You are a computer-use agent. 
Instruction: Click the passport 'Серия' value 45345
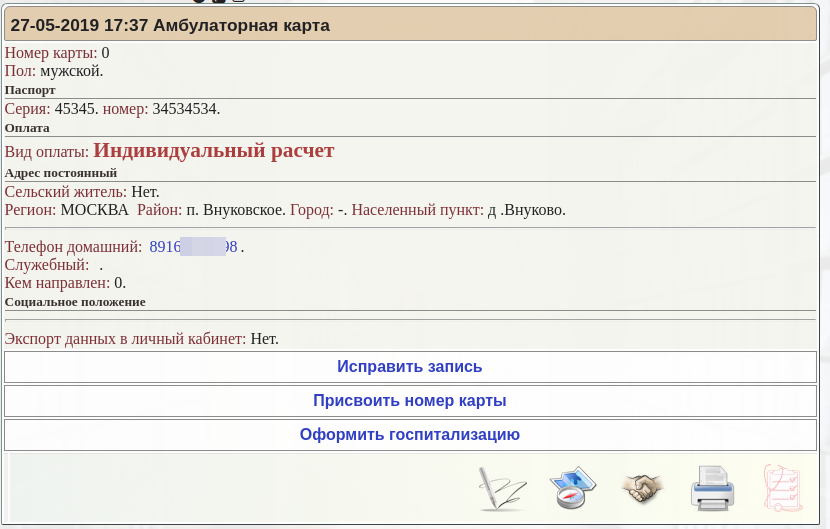point(74,109)
